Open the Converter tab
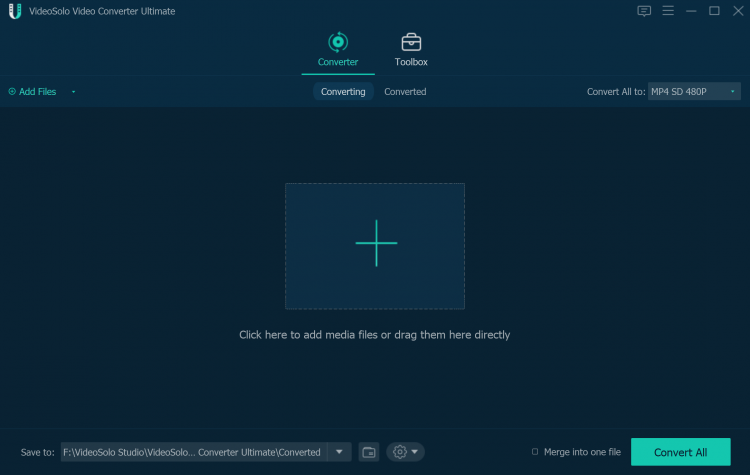750x475 pixels. pyautogui.click(x=338, y=50)
